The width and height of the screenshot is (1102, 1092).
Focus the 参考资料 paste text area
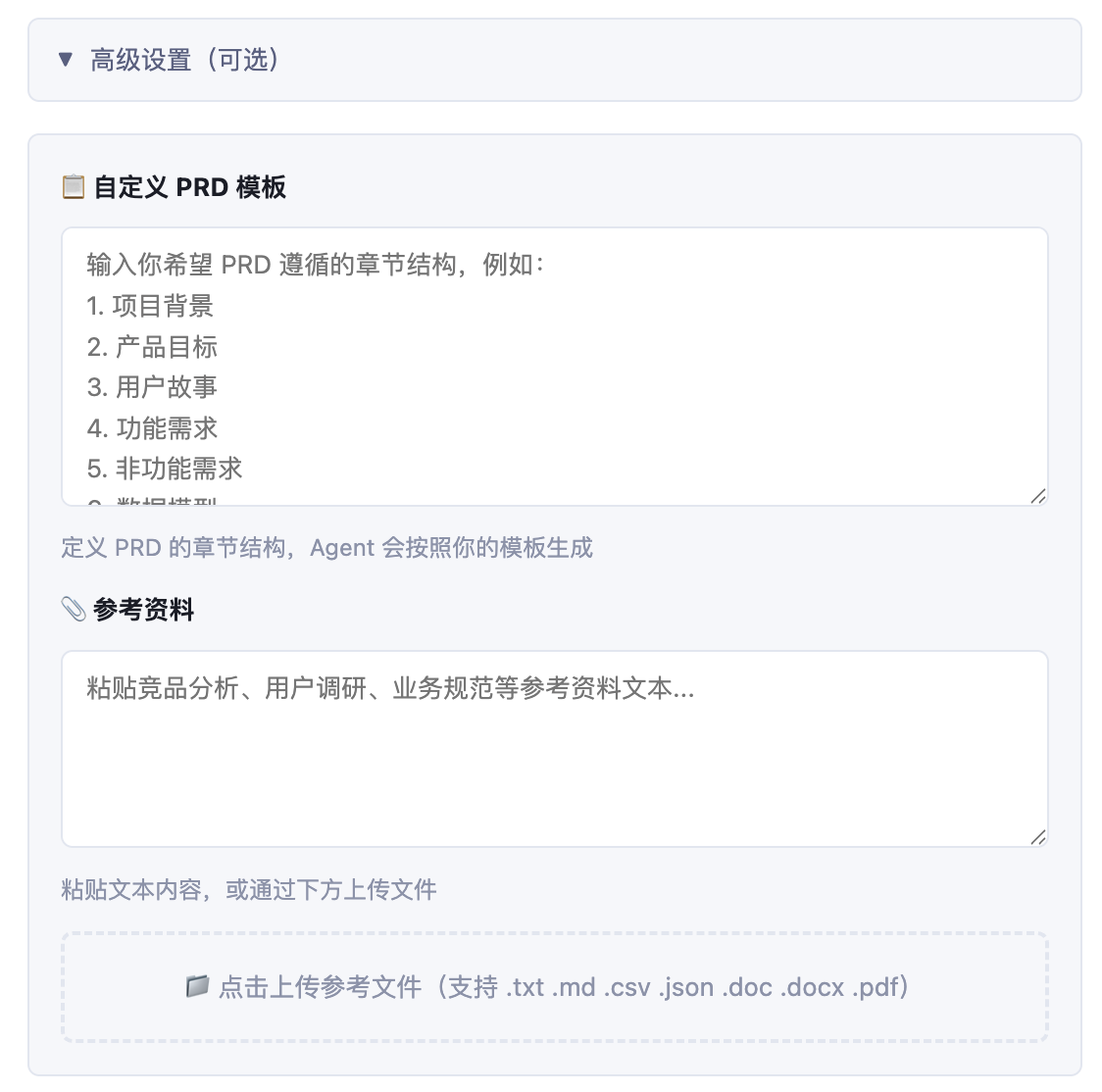point(555,748)
